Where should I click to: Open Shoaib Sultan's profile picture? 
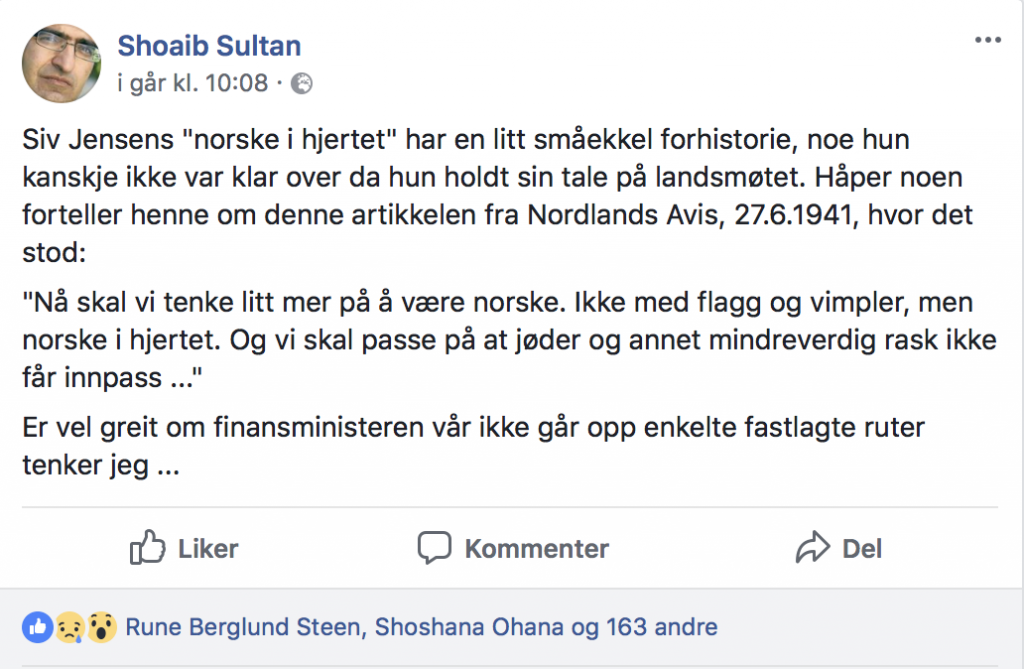pos(62,63)
